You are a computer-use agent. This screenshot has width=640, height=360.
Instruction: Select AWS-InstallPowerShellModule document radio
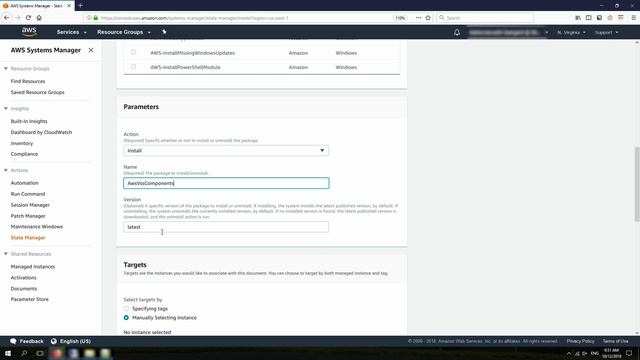click(133, 67)
